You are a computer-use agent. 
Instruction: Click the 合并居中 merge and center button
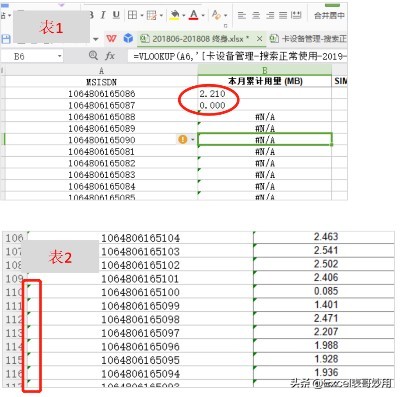[x=329, y=15]
